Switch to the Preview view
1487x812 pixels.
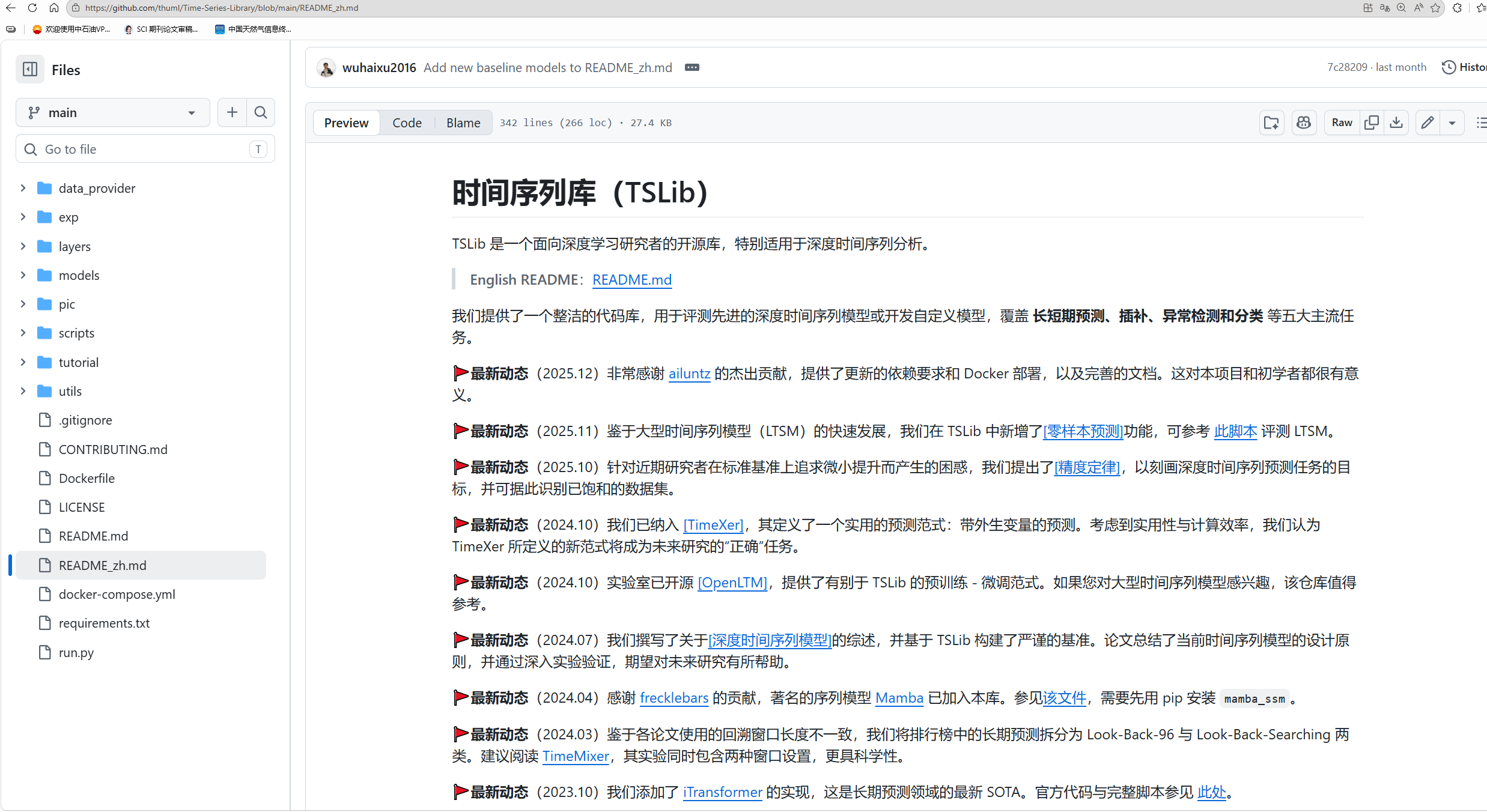tap(346, 123)
